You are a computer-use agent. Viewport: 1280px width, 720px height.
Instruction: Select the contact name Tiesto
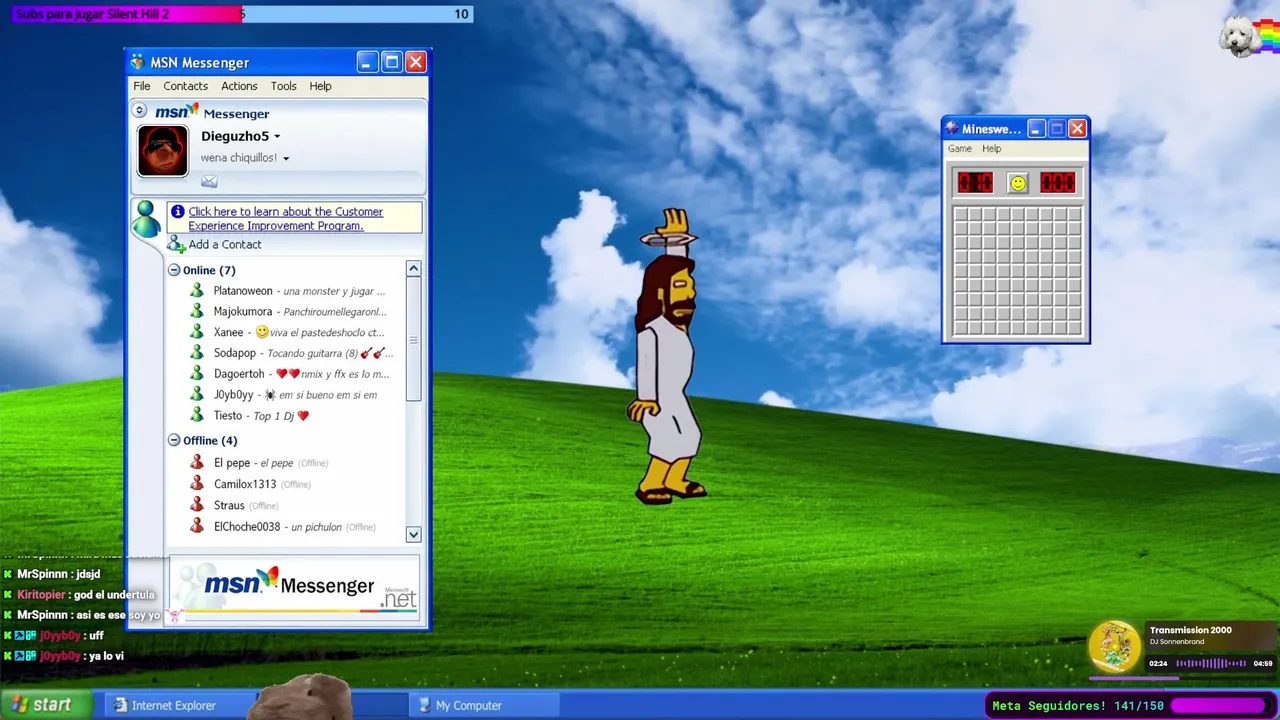click(228, 416)
